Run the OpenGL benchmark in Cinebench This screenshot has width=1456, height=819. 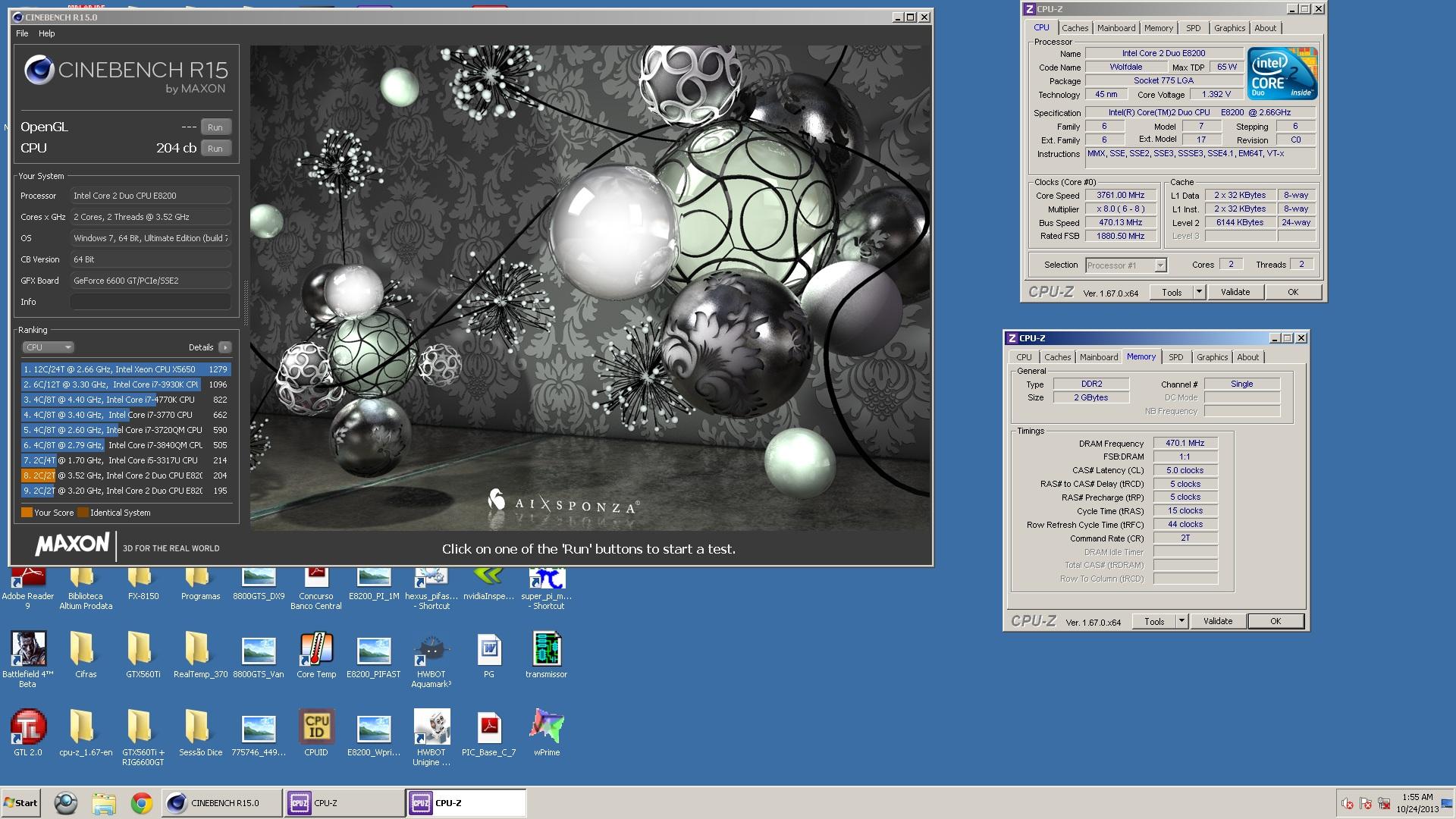(x=215, y=127)
